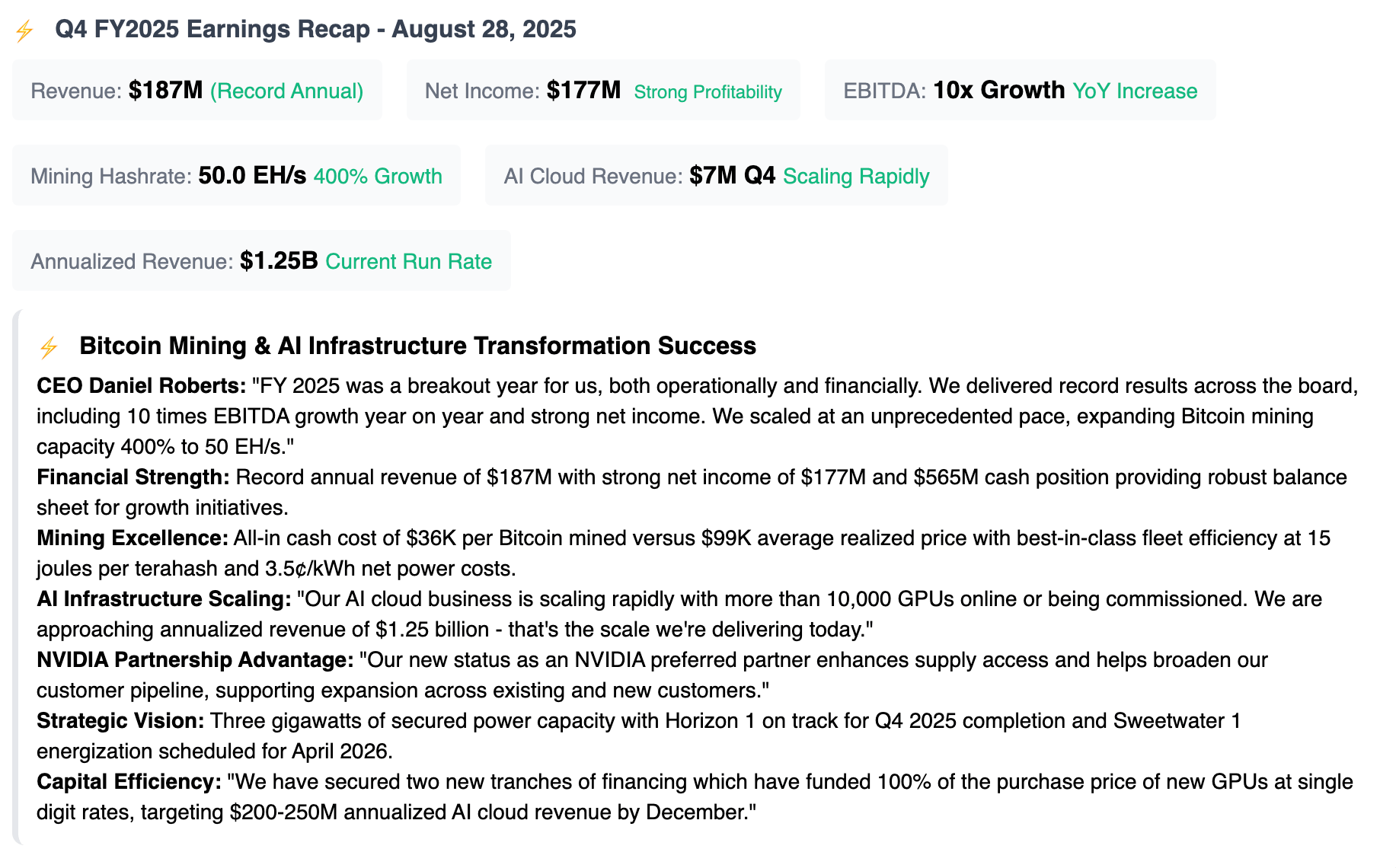Select the Net Income $177M card
Screen dimensions: 1396x868
tap(603, 91)
